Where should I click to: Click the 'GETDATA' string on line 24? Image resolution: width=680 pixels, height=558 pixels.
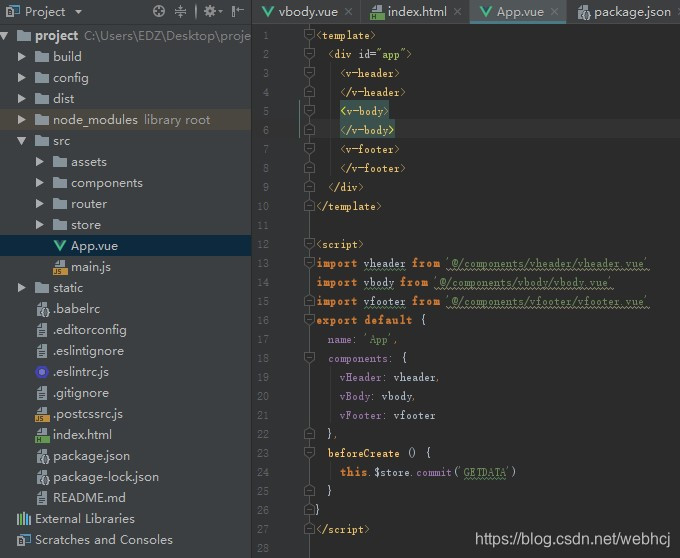coord(484,472)
